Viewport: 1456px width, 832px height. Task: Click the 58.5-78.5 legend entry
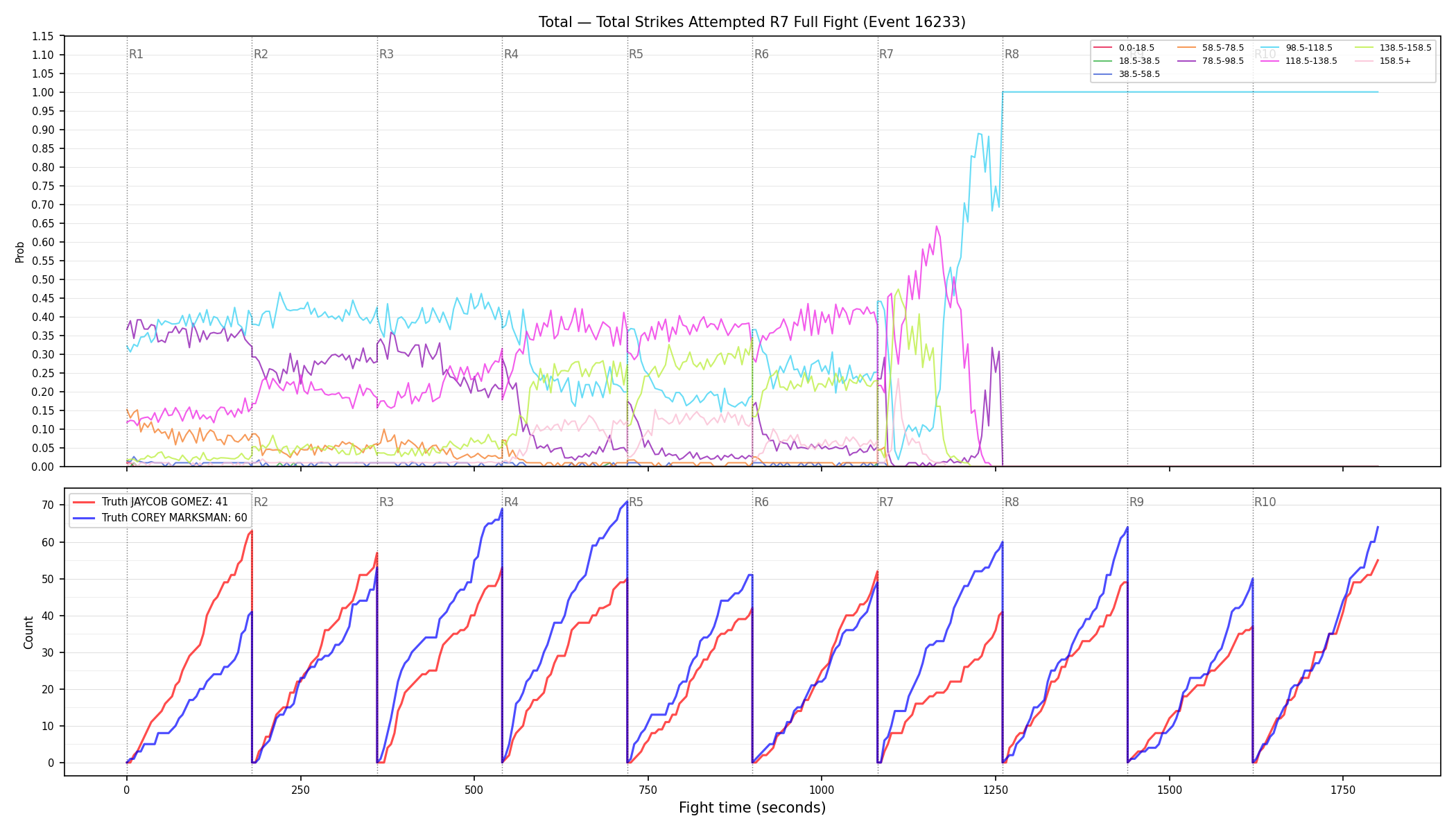[x=1211, y=48]
